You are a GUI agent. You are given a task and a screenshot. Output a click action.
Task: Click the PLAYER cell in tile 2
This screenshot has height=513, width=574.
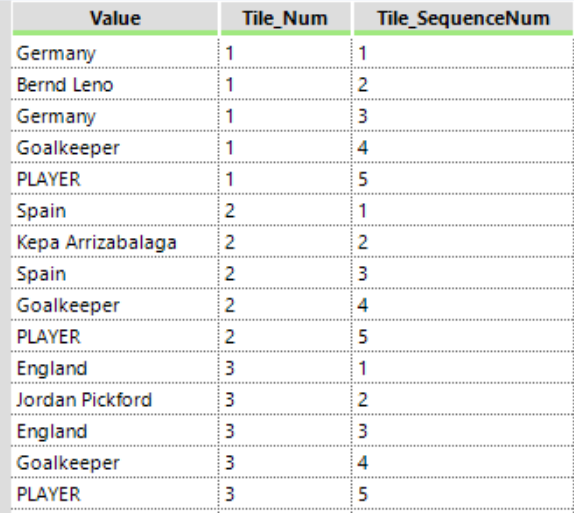115,337
